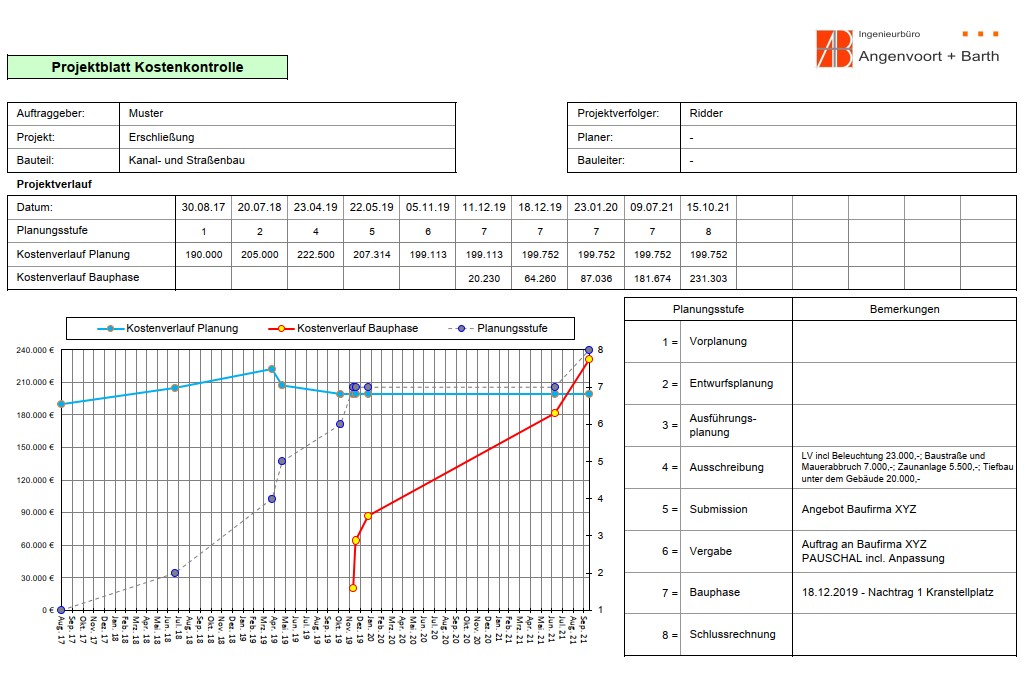Select the Planungsstufe point at stage 2
This screenshot has width=1029, height=680.
175,573
